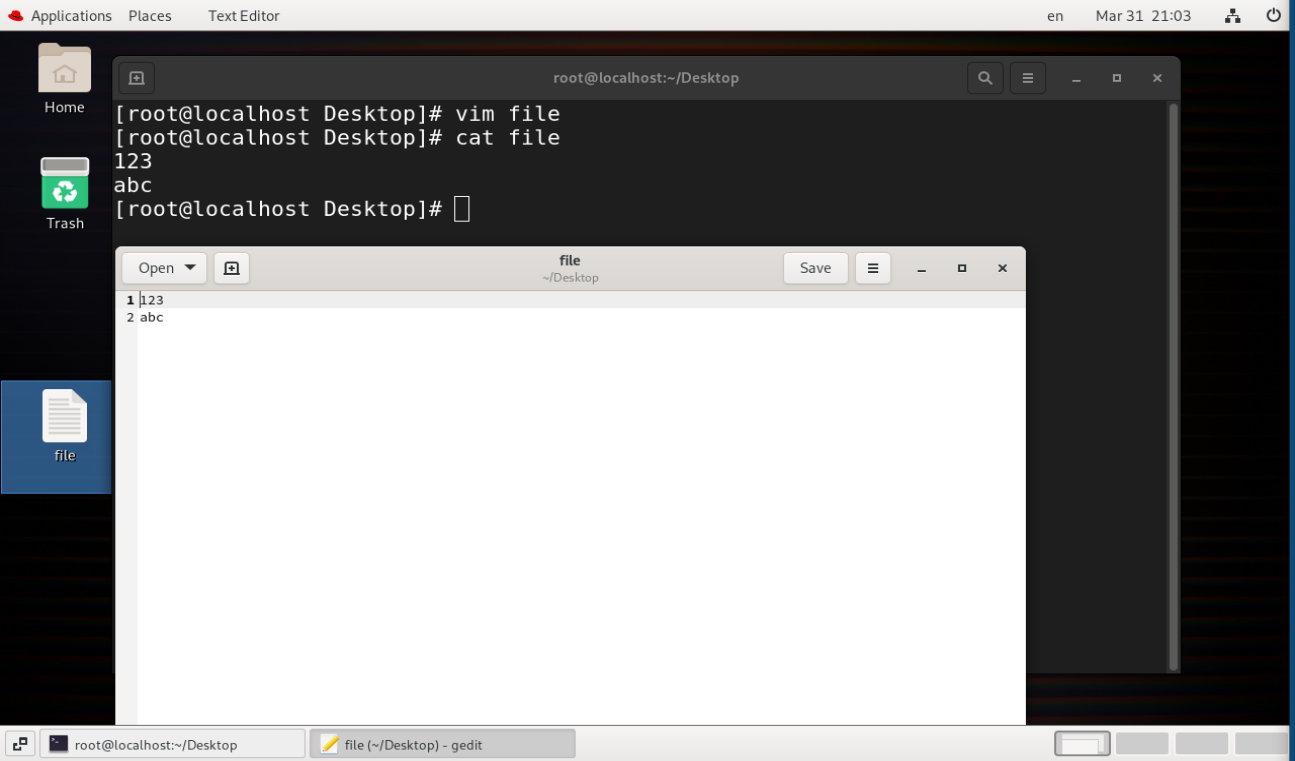Close the terminal window
Screen dimensions: 1295x761
(x=1157, y=78)
